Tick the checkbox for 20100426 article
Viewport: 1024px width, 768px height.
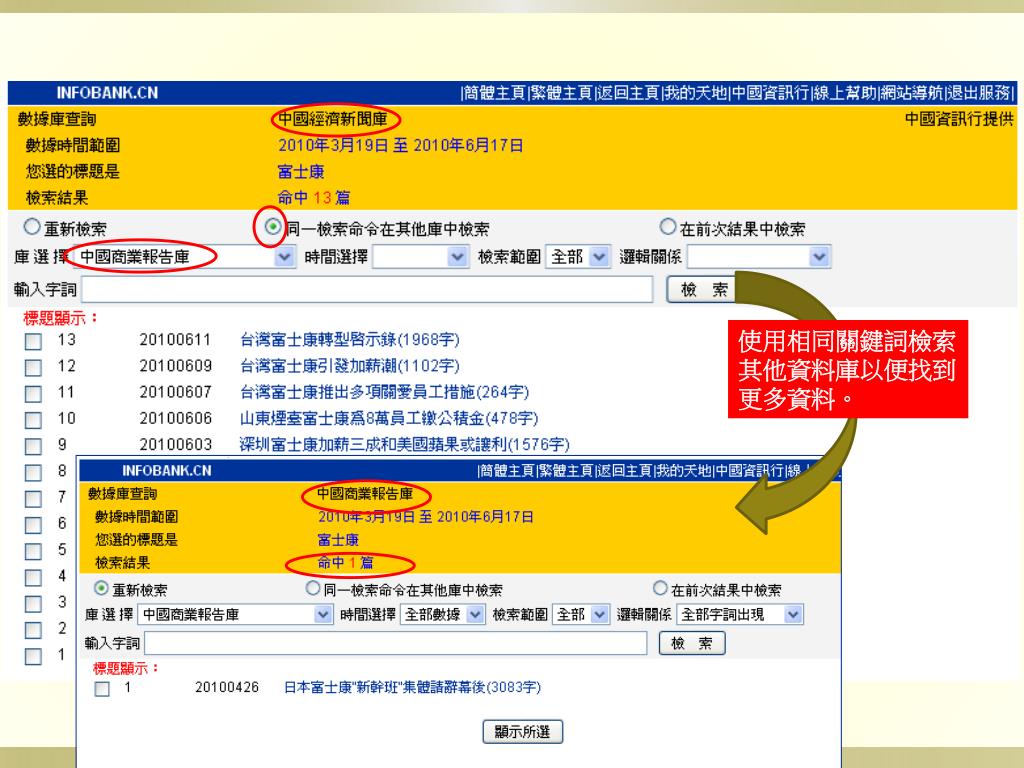pos(102,688)
